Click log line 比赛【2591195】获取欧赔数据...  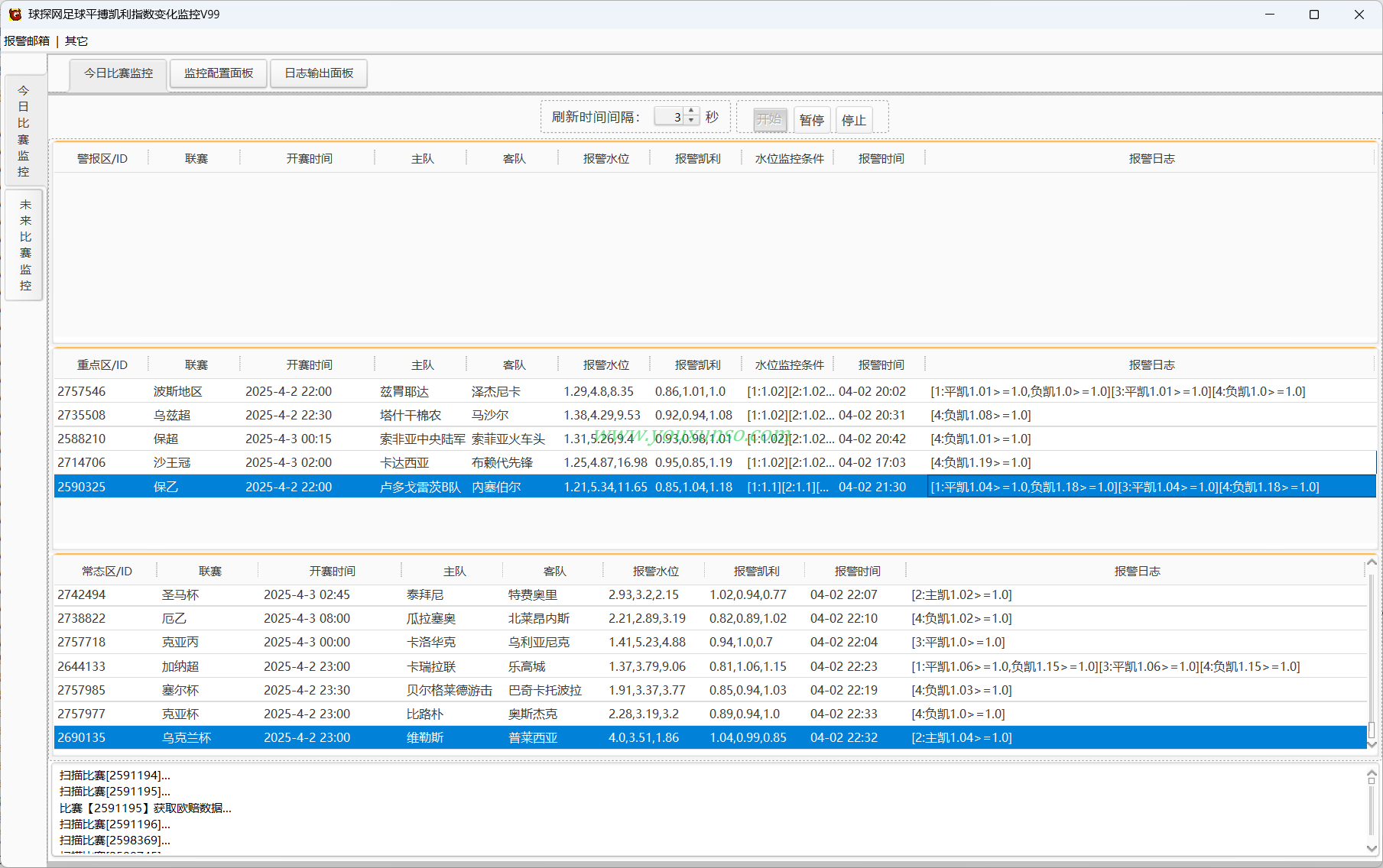pyautogui.click(x=145, y=808)
